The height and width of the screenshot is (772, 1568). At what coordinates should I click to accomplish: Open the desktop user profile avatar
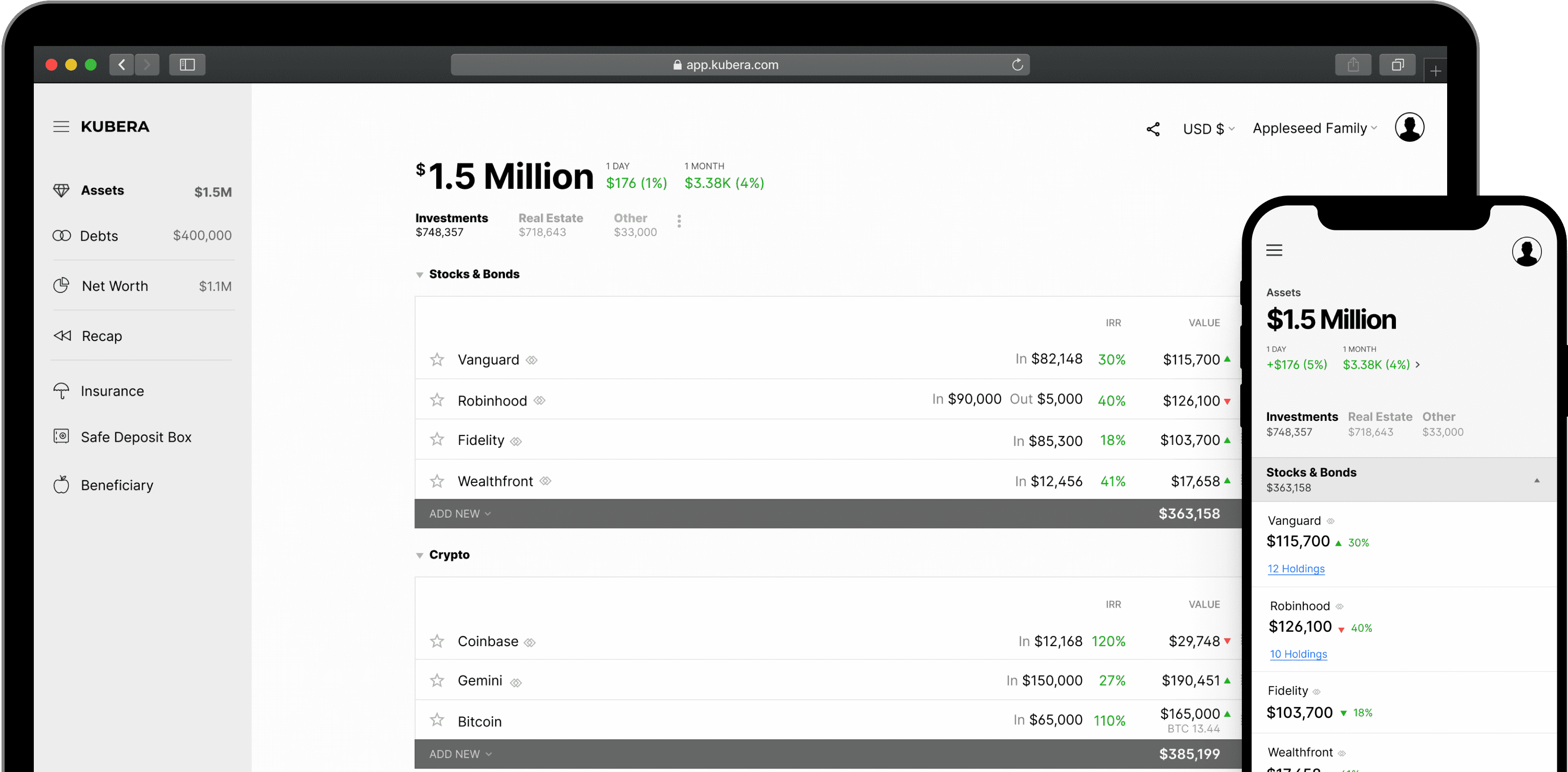[1409, 128]
